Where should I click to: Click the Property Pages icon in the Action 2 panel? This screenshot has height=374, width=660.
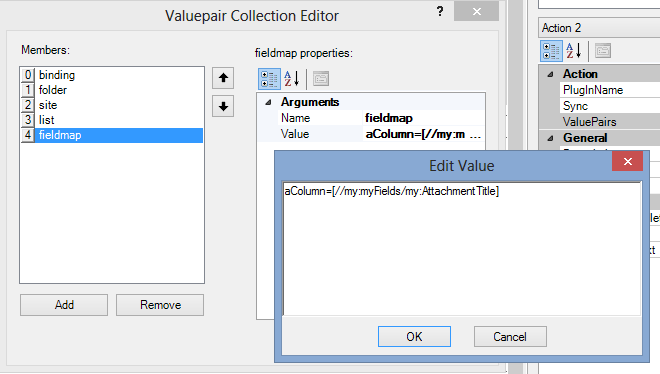coord(603,51)
